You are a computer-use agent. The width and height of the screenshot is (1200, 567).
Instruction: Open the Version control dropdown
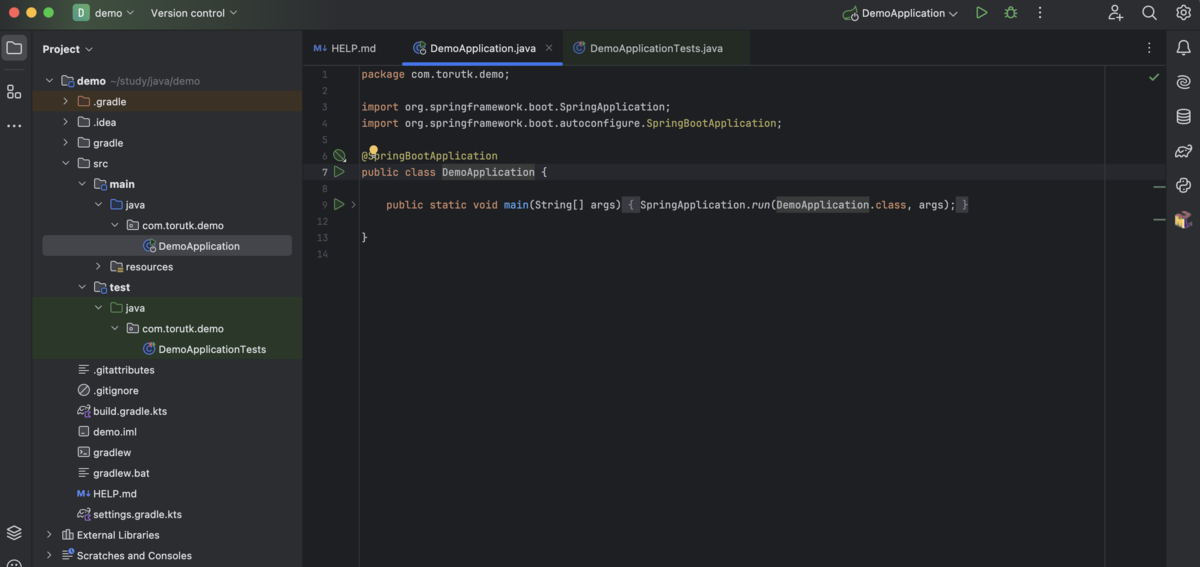click(194, 13)
